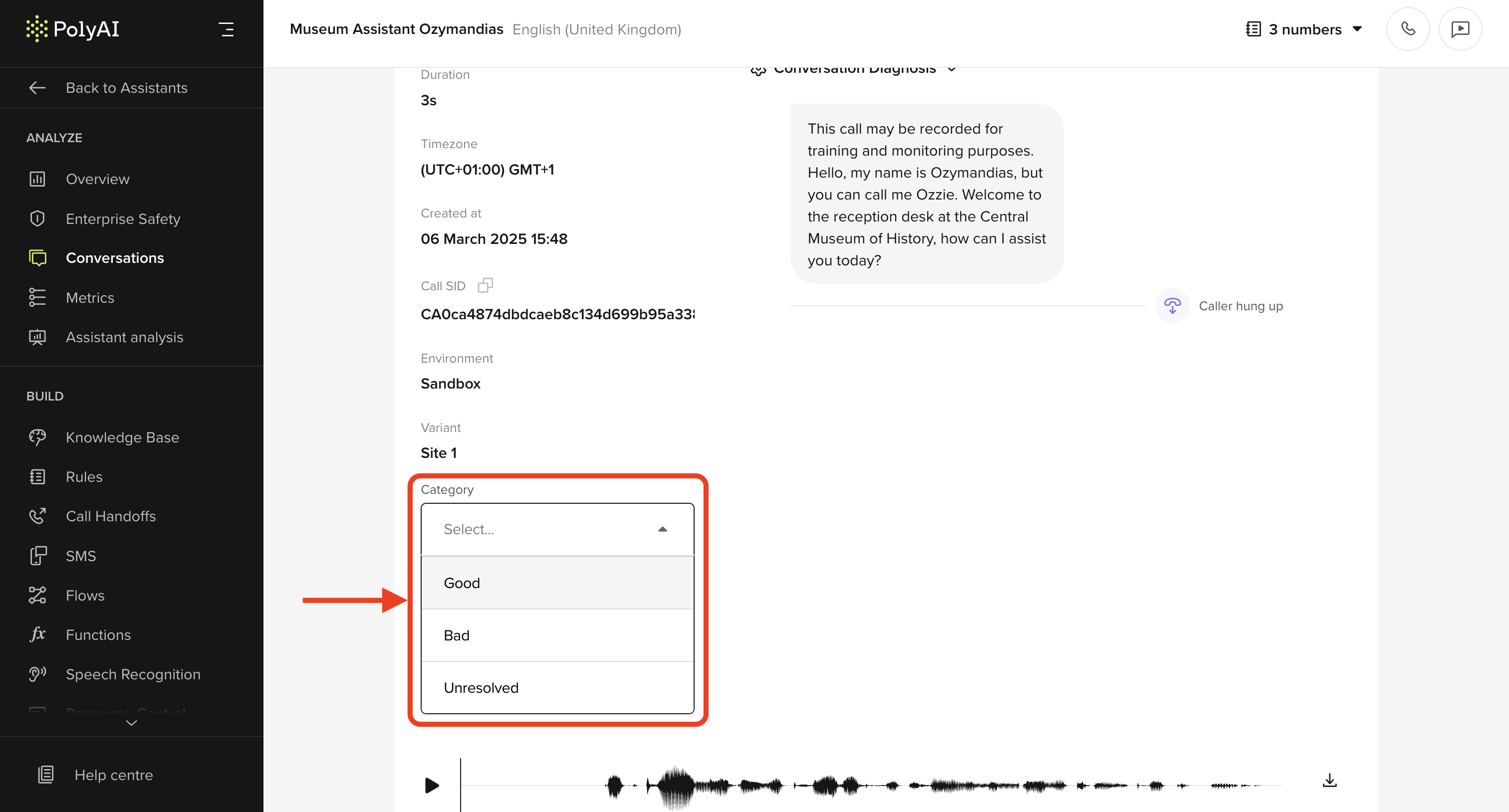Open Call Handoffs settings
The height and width of the screenshot is (812, 1509).
[x=111, y=516]
